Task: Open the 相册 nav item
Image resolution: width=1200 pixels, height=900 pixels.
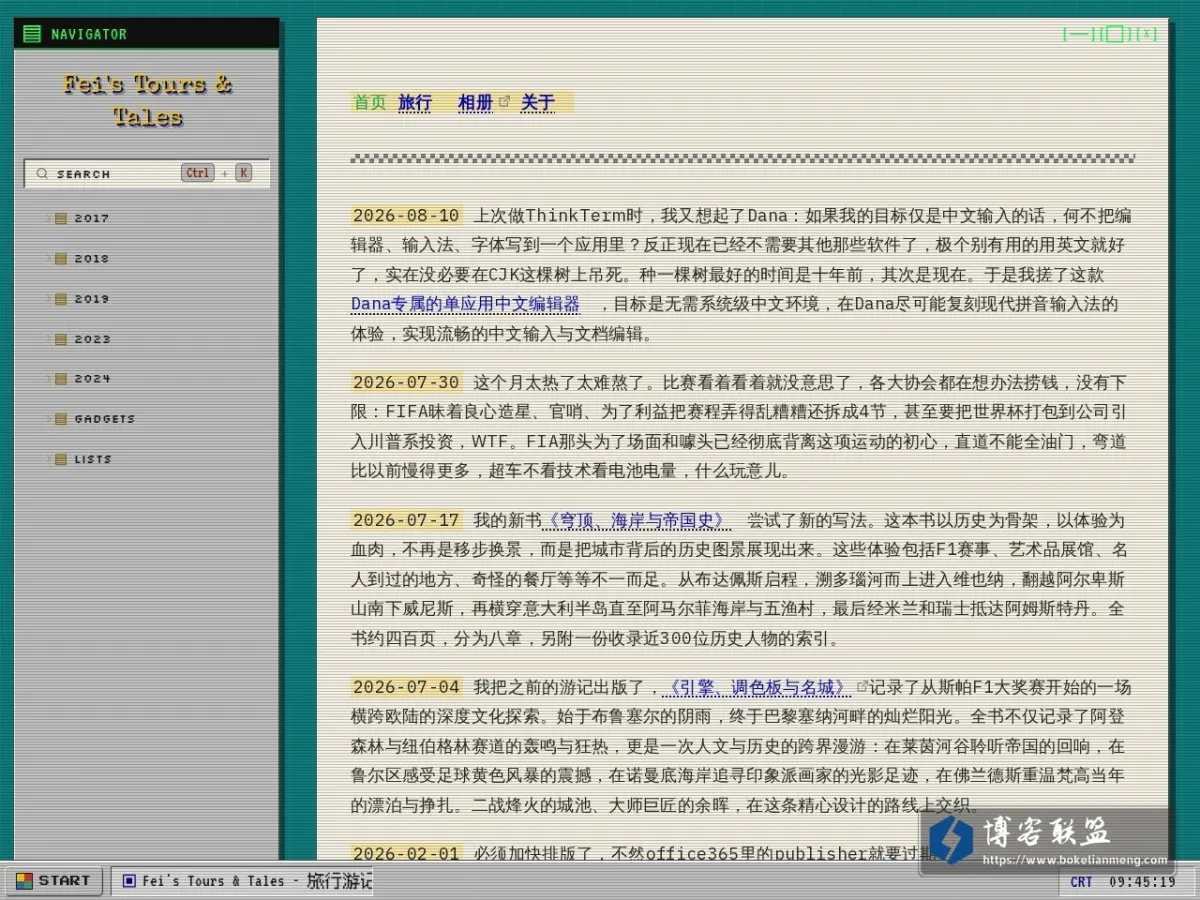Action: [x=475, y=102]
